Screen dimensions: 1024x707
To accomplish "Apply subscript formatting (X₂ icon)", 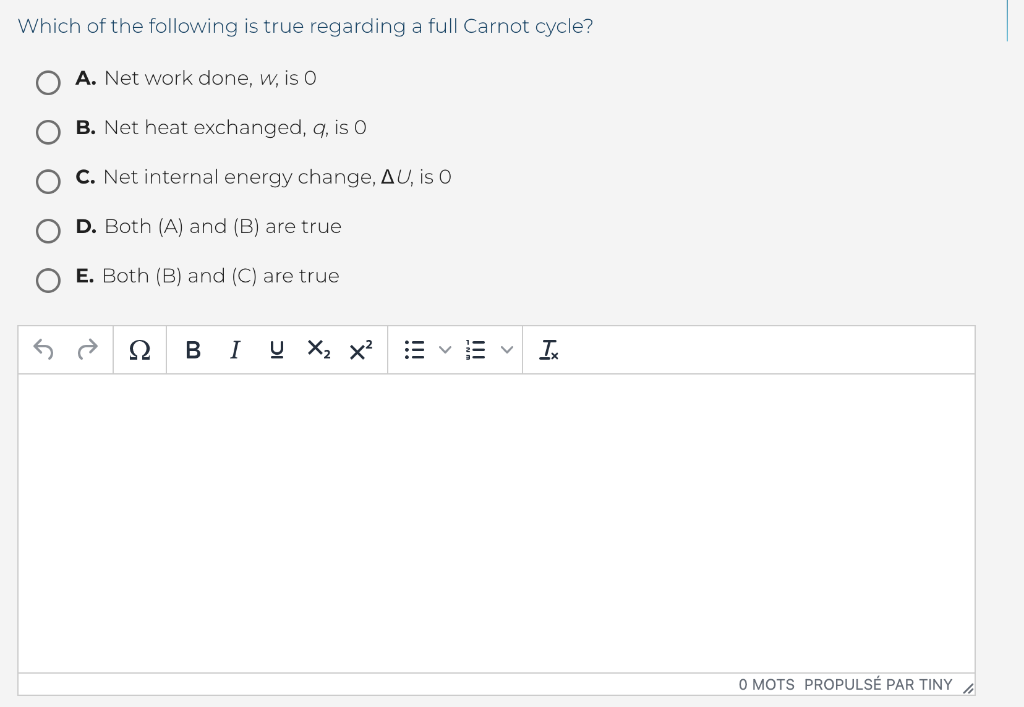I will pos(318,349).
